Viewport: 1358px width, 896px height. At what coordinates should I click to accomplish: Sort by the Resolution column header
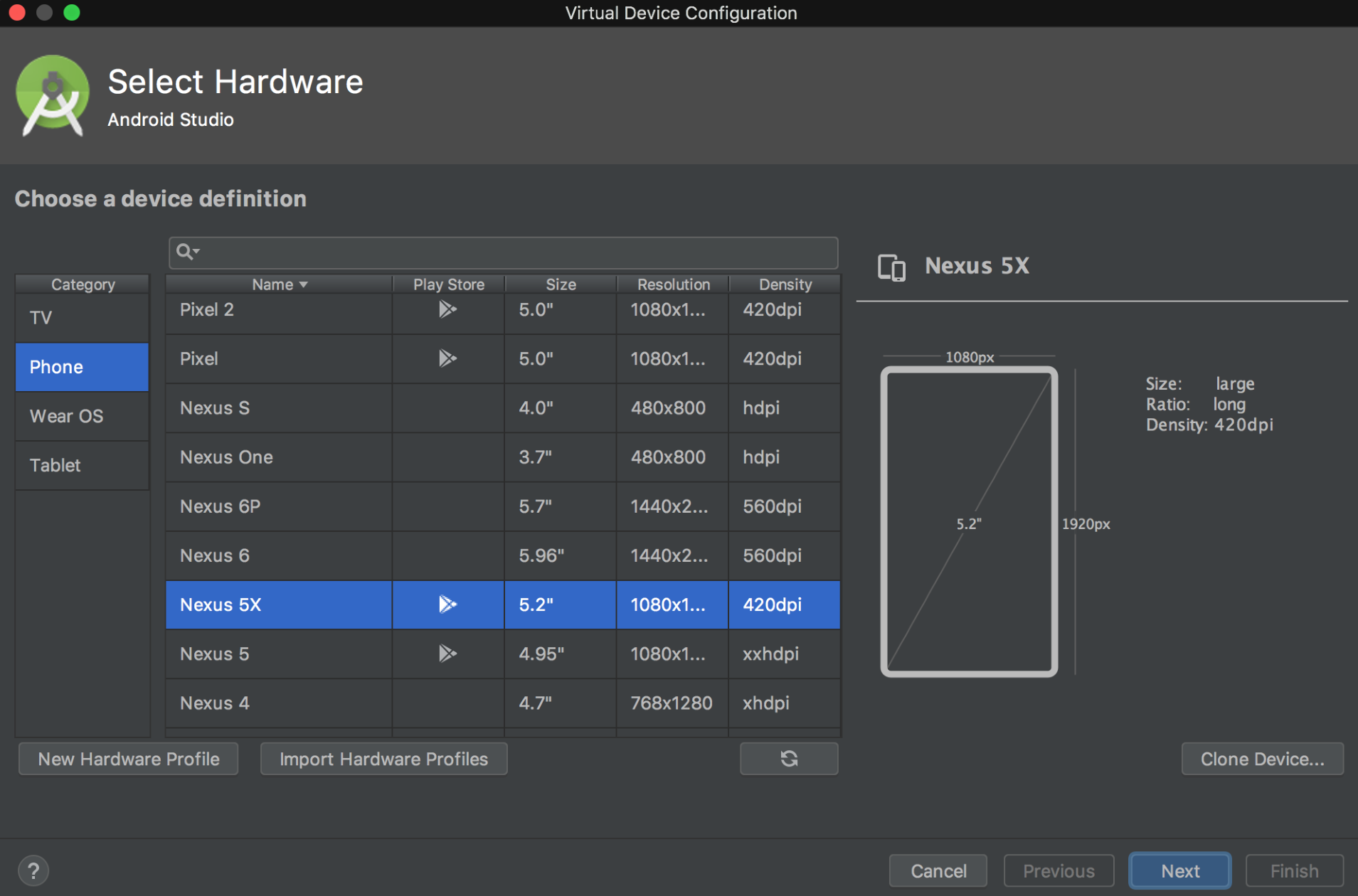(x=673, y=284)
